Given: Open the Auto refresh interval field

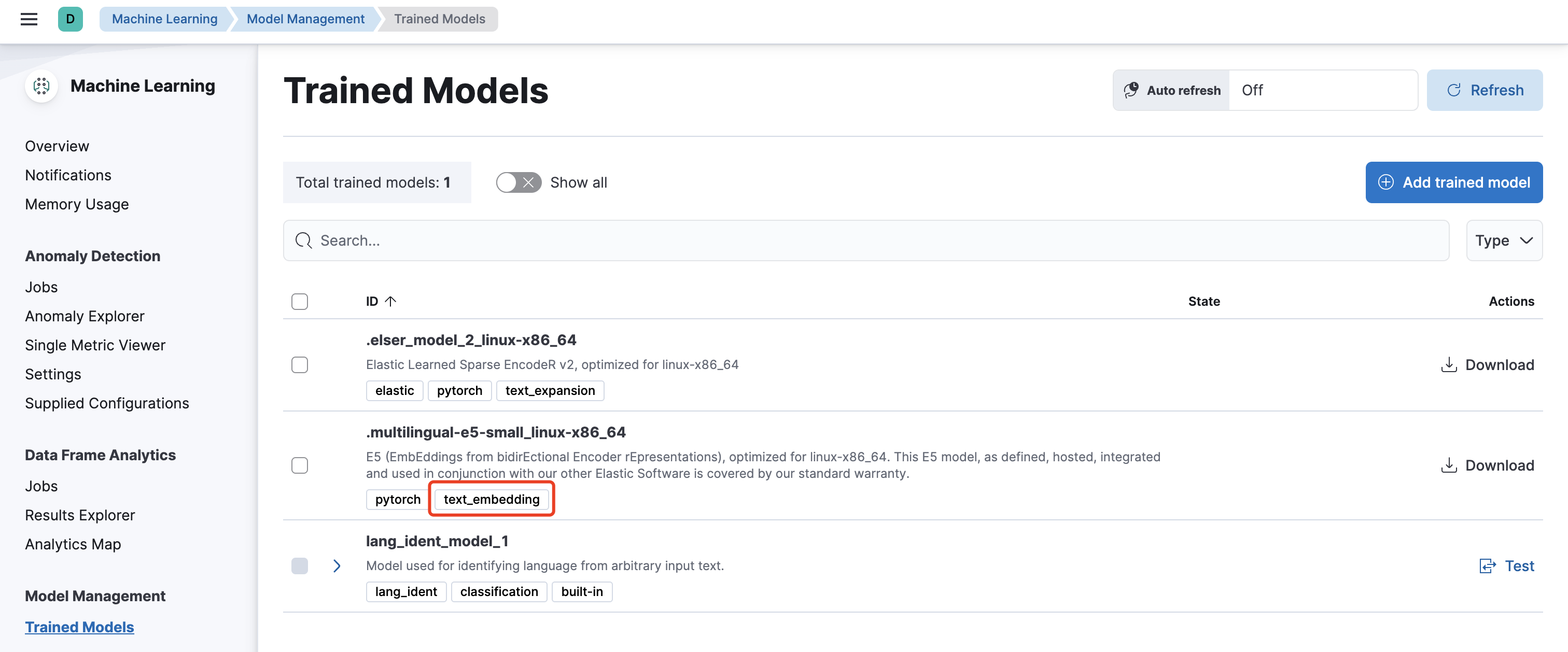Looking at the screenshot, I should 1322,90.
